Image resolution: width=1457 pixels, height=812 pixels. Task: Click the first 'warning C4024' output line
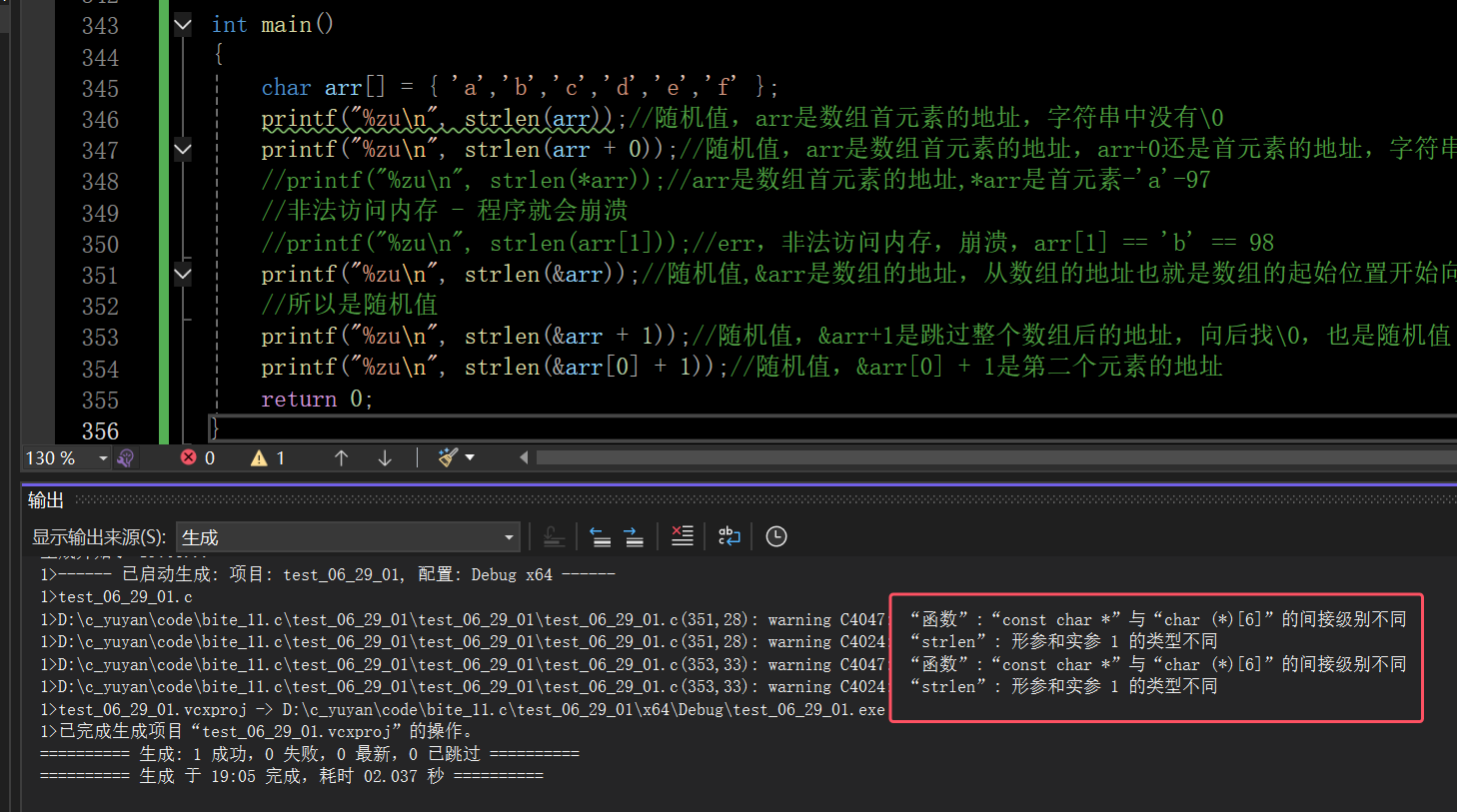(x=463, y=642)
